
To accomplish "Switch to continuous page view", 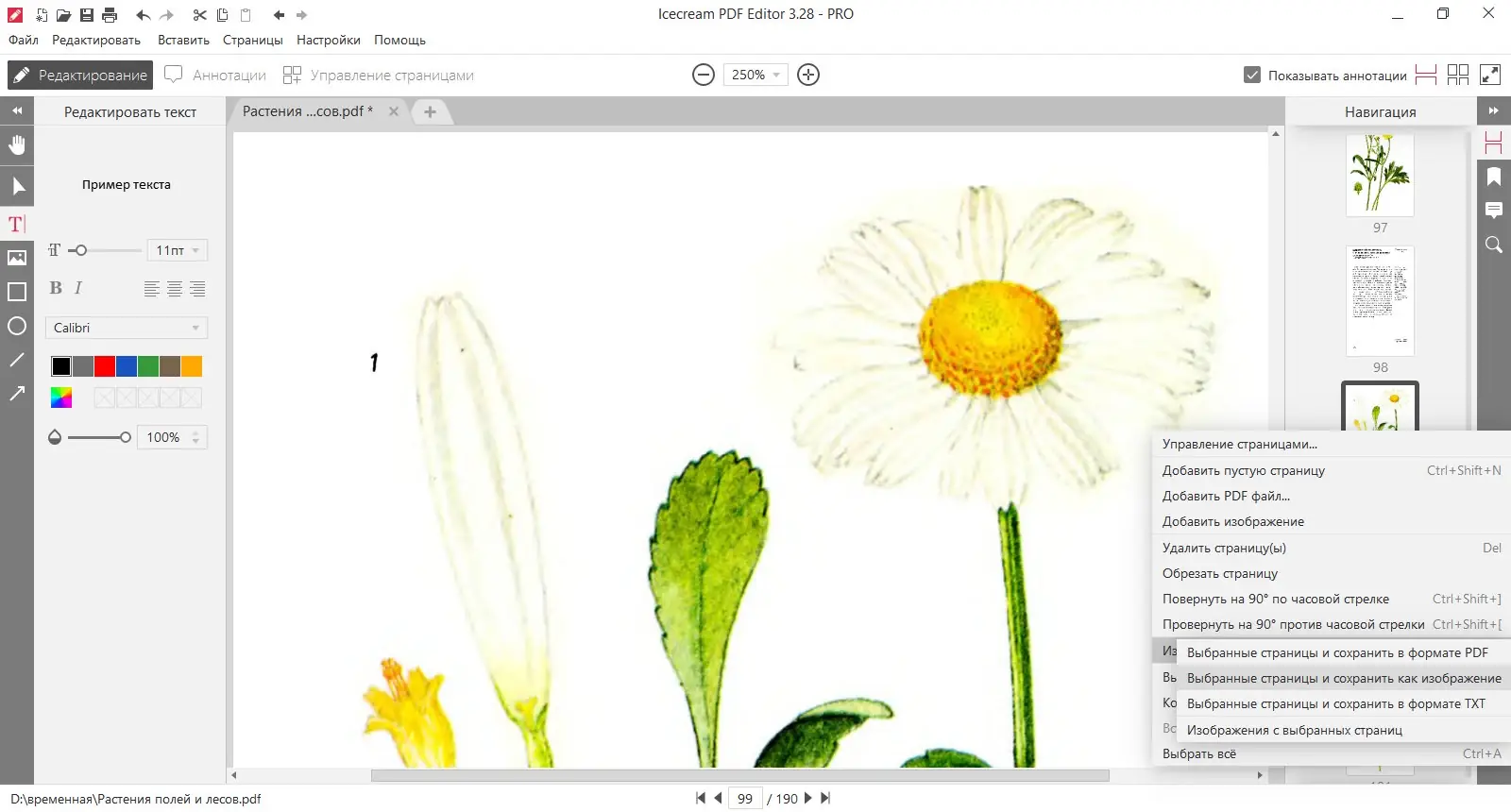I will point(1426,75).
